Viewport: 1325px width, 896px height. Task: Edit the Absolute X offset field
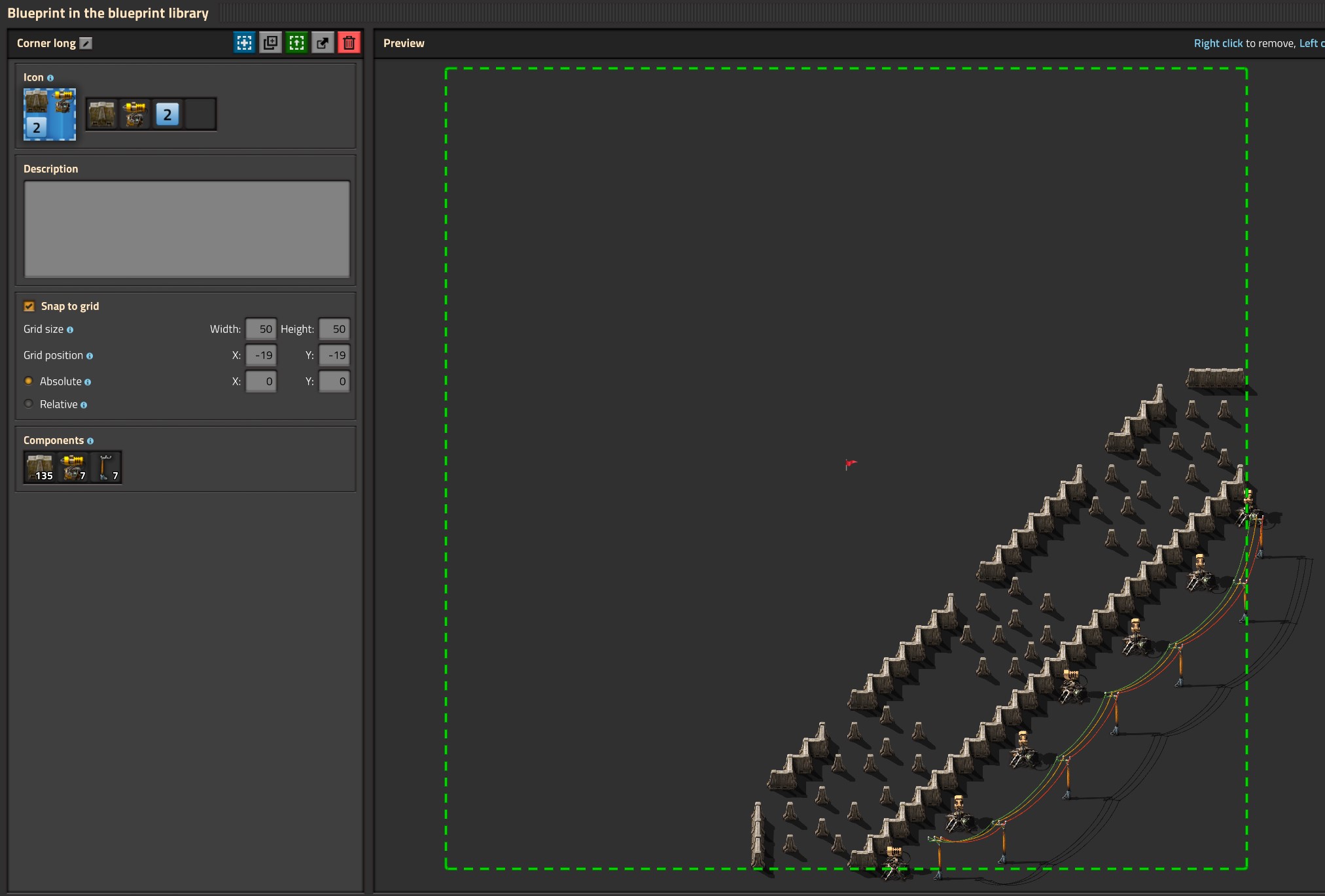click(261, 381)
